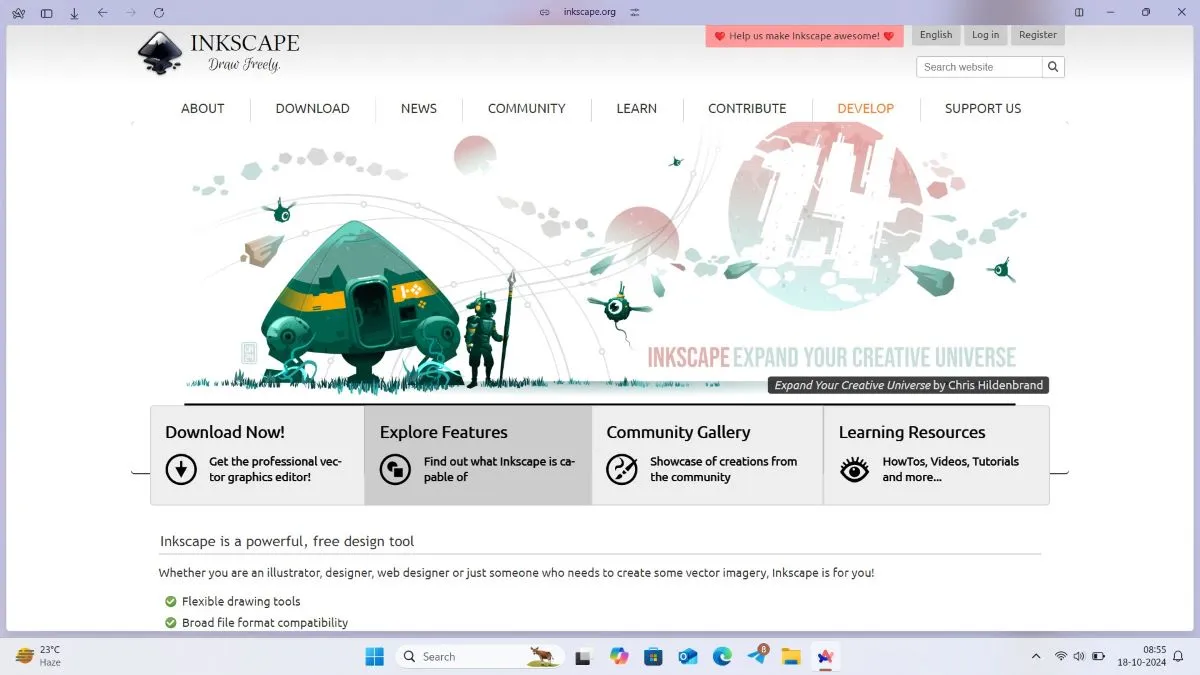Open File Explorer from taskbar

tap(791, 656)
